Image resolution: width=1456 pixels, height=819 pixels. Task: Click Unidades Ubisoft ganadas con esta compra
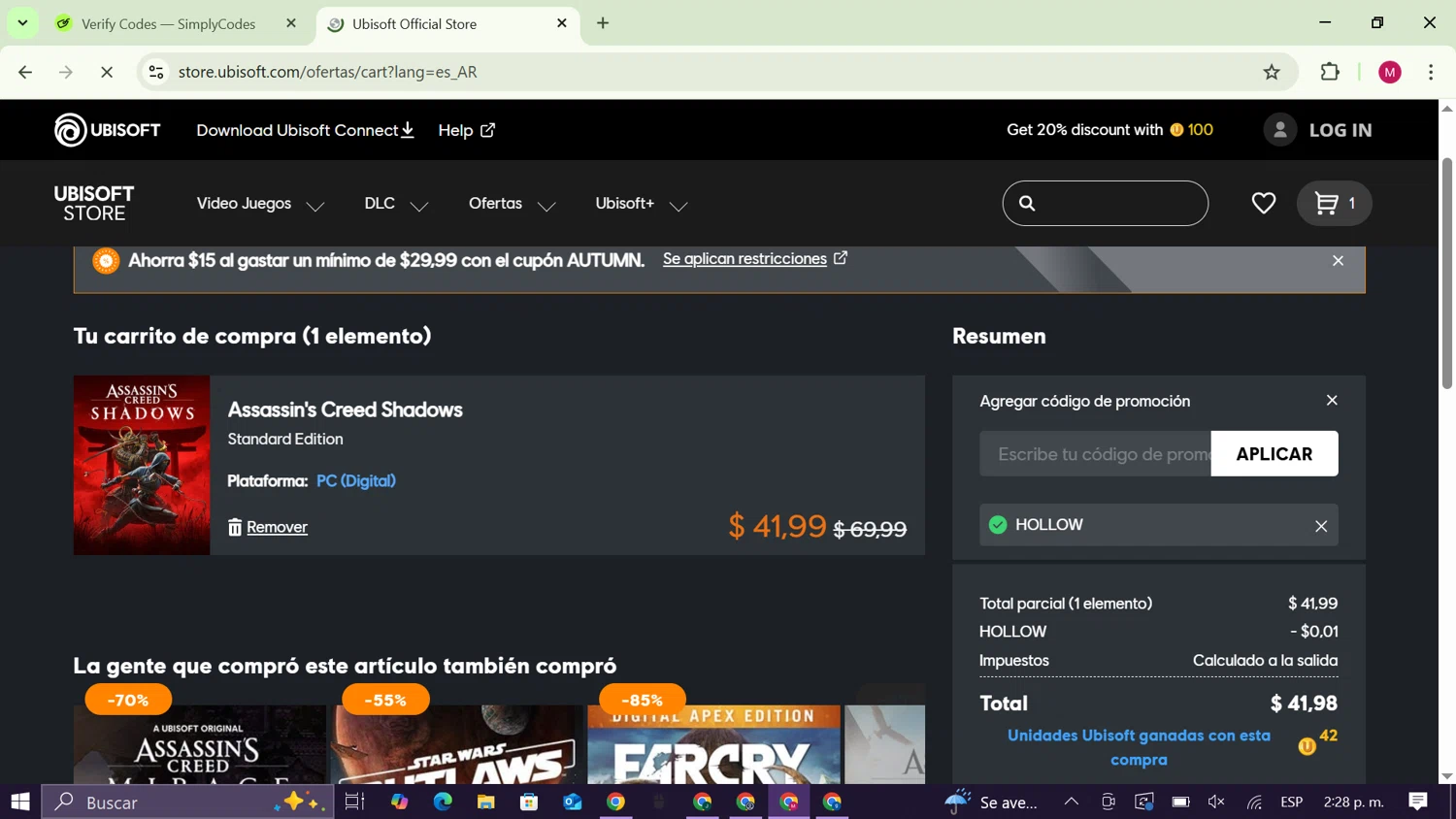(x=1139, y=747)
